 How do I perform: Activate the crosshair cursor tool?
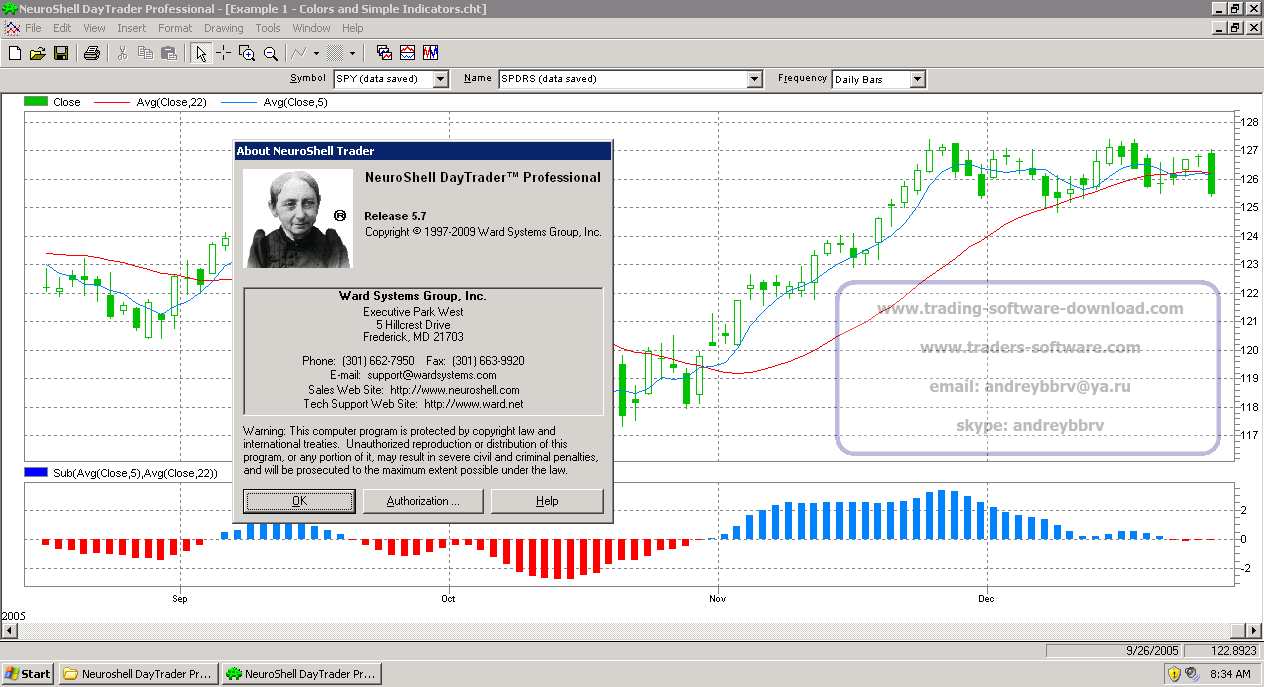224,53
